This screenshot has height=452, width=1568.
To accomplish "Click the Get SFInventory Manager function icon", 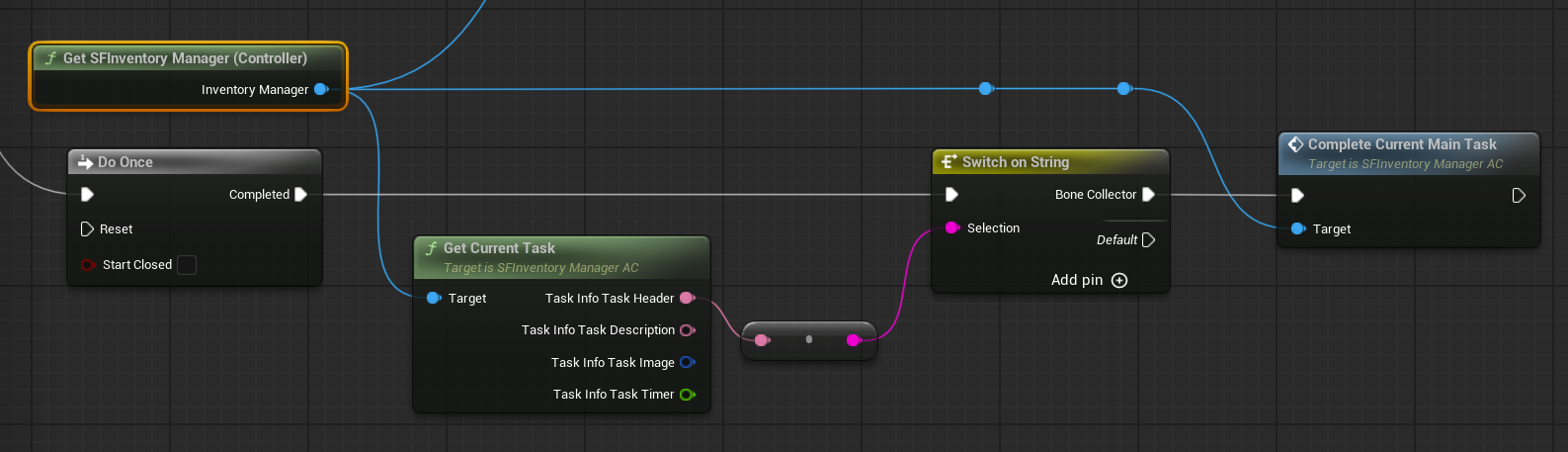I will [x=50, y=58].
